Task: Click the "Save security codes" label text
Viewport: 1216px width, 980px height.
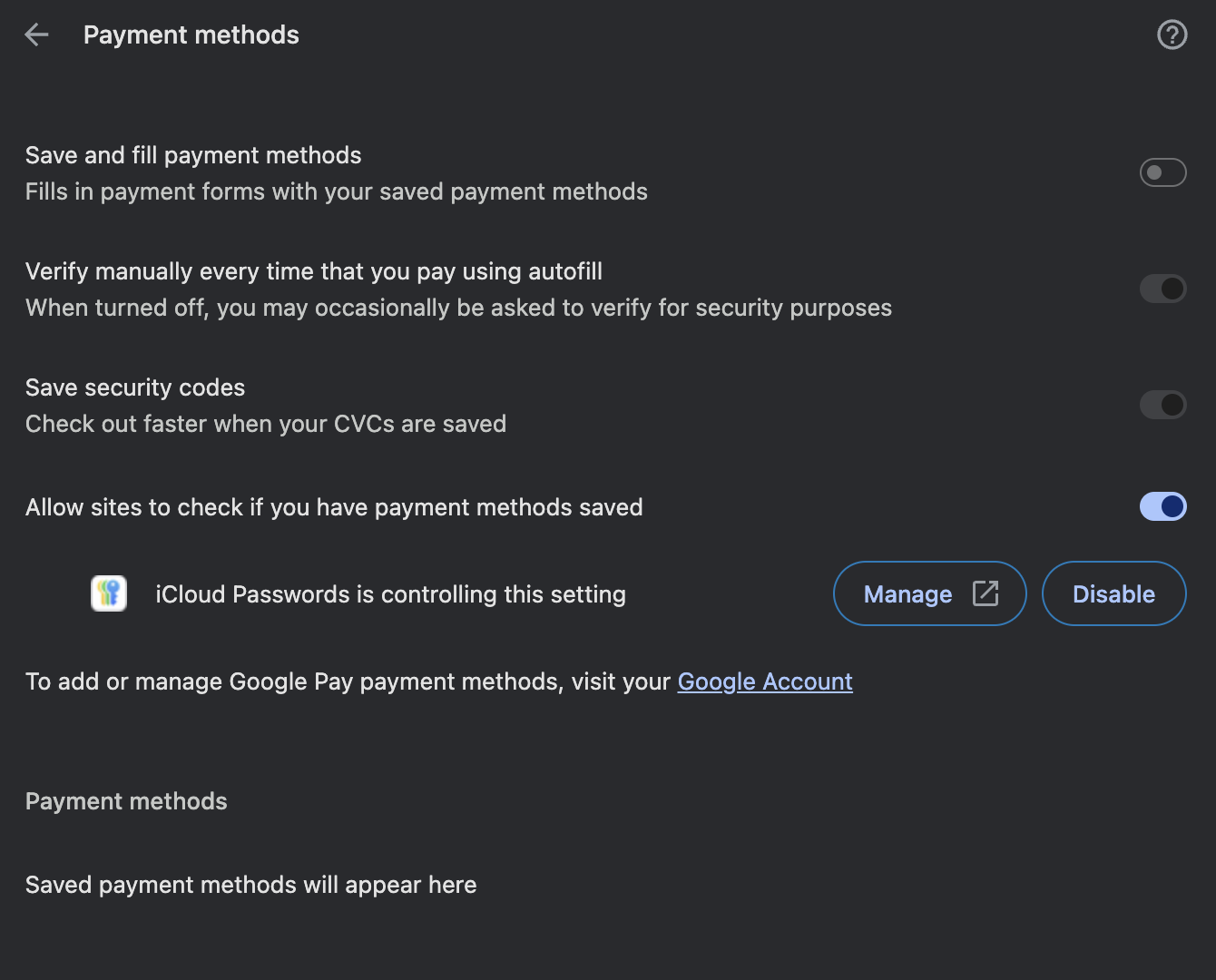Action: [x=135, y=387]
